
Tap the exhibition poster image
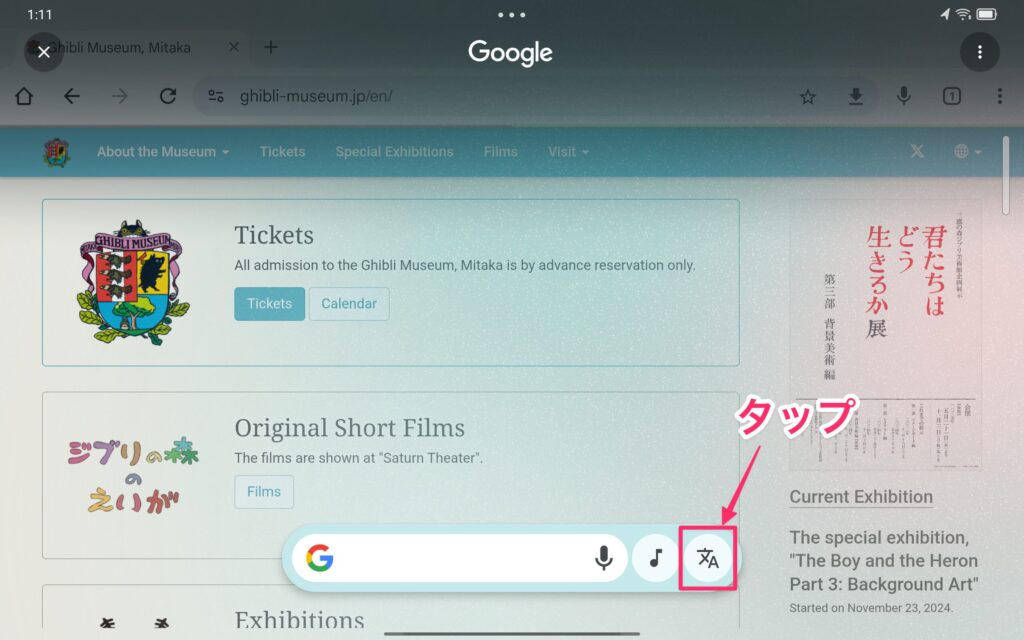click(x=886, y=335)
